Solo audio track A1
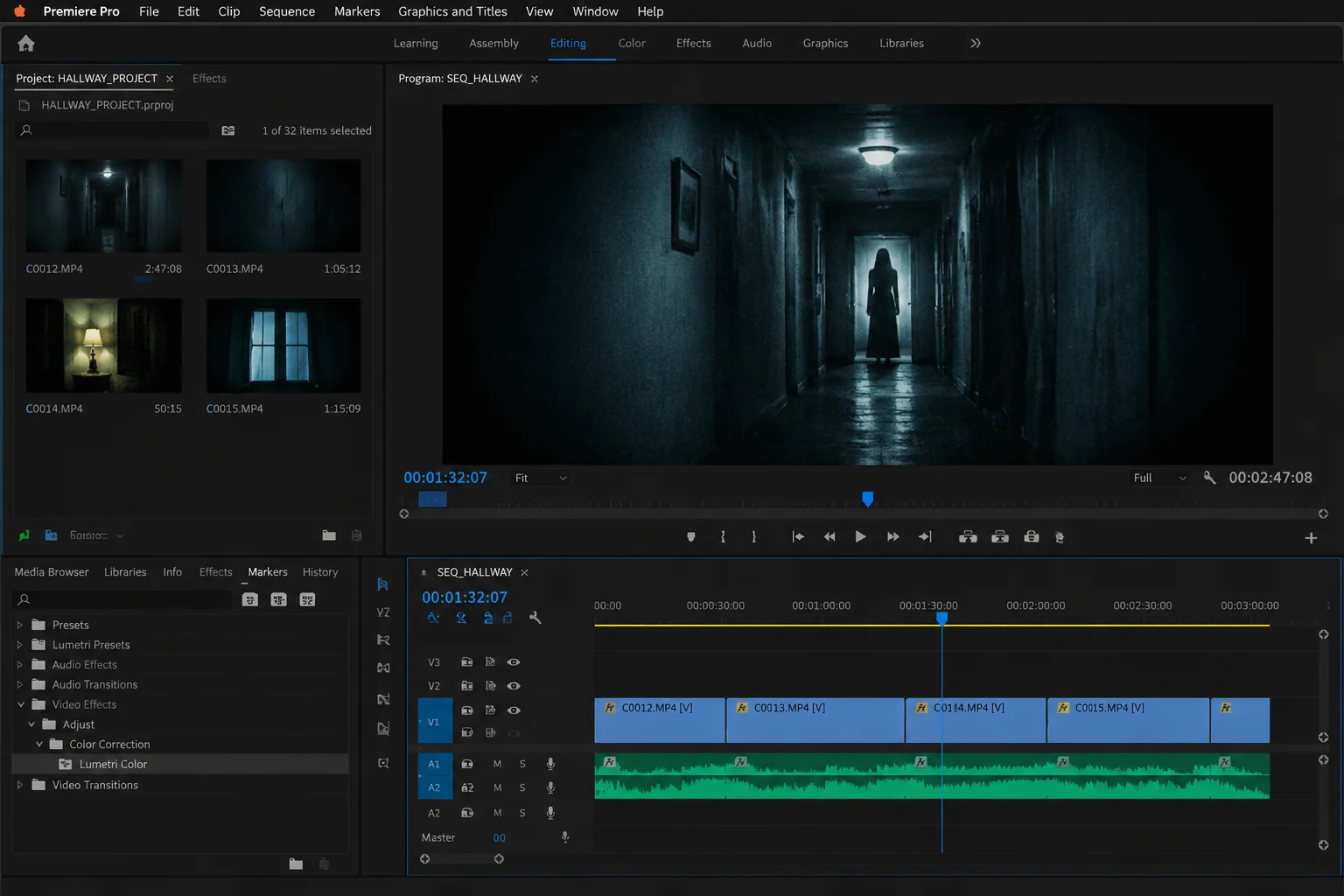 [522, 763]
